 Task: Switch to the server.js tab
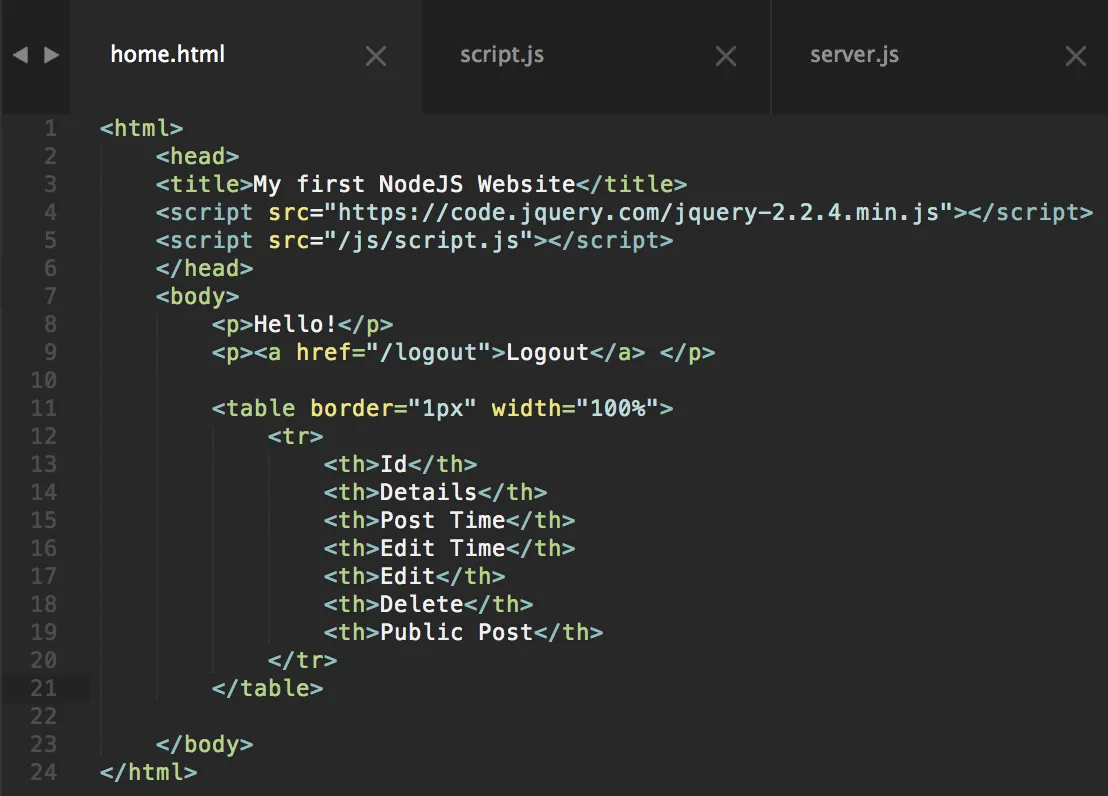click(x=854, y=55)
